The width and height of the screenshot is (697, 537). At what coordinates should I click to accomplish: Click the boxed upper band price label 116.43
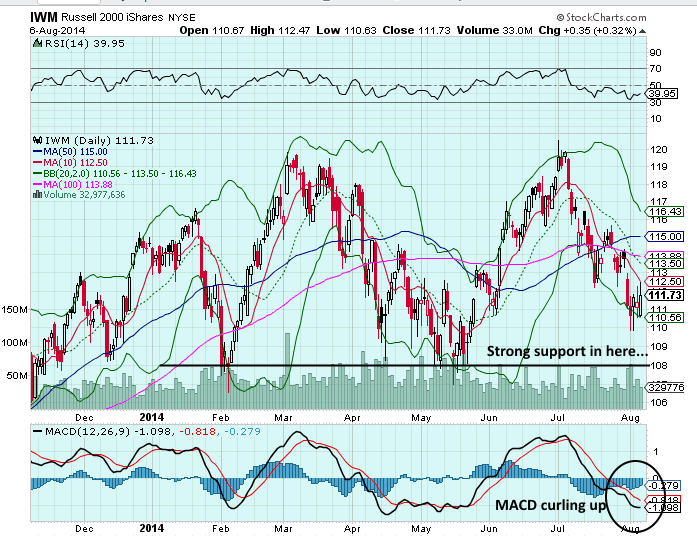[665, 212]
